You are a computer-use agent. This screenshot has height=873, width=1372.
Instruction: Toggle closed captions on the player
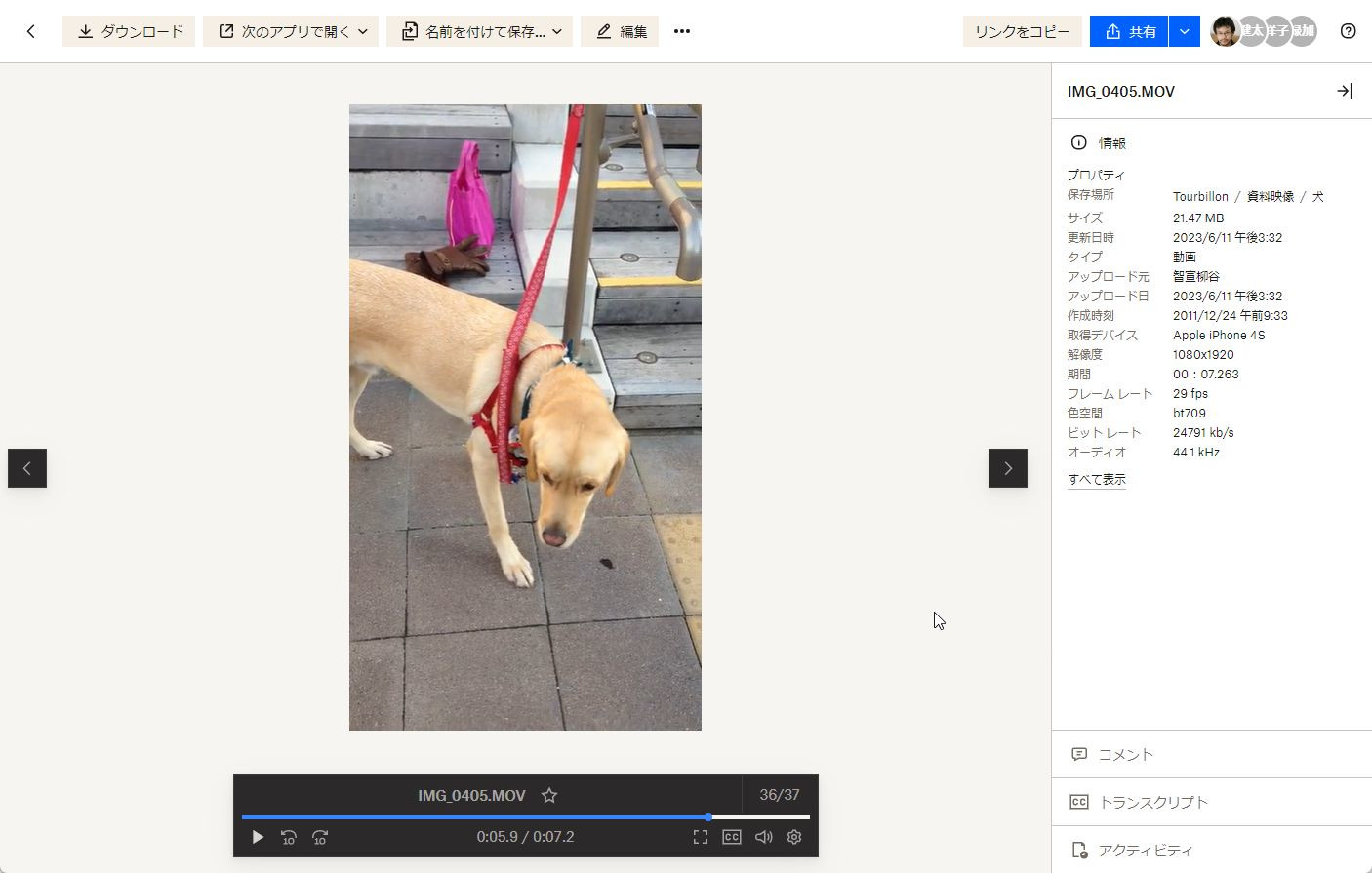(732, 837)
